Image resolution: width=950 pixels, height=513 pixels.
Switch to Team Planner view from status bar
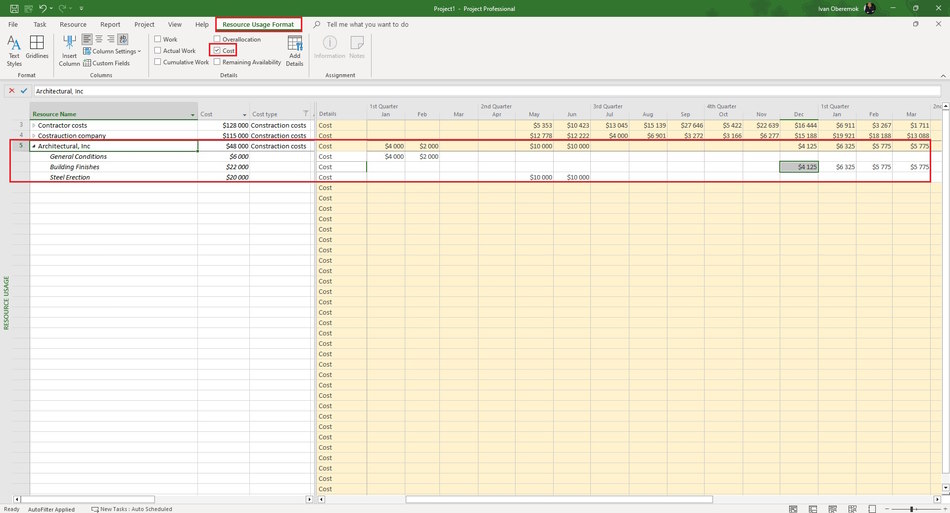click(x=832, y=509)
